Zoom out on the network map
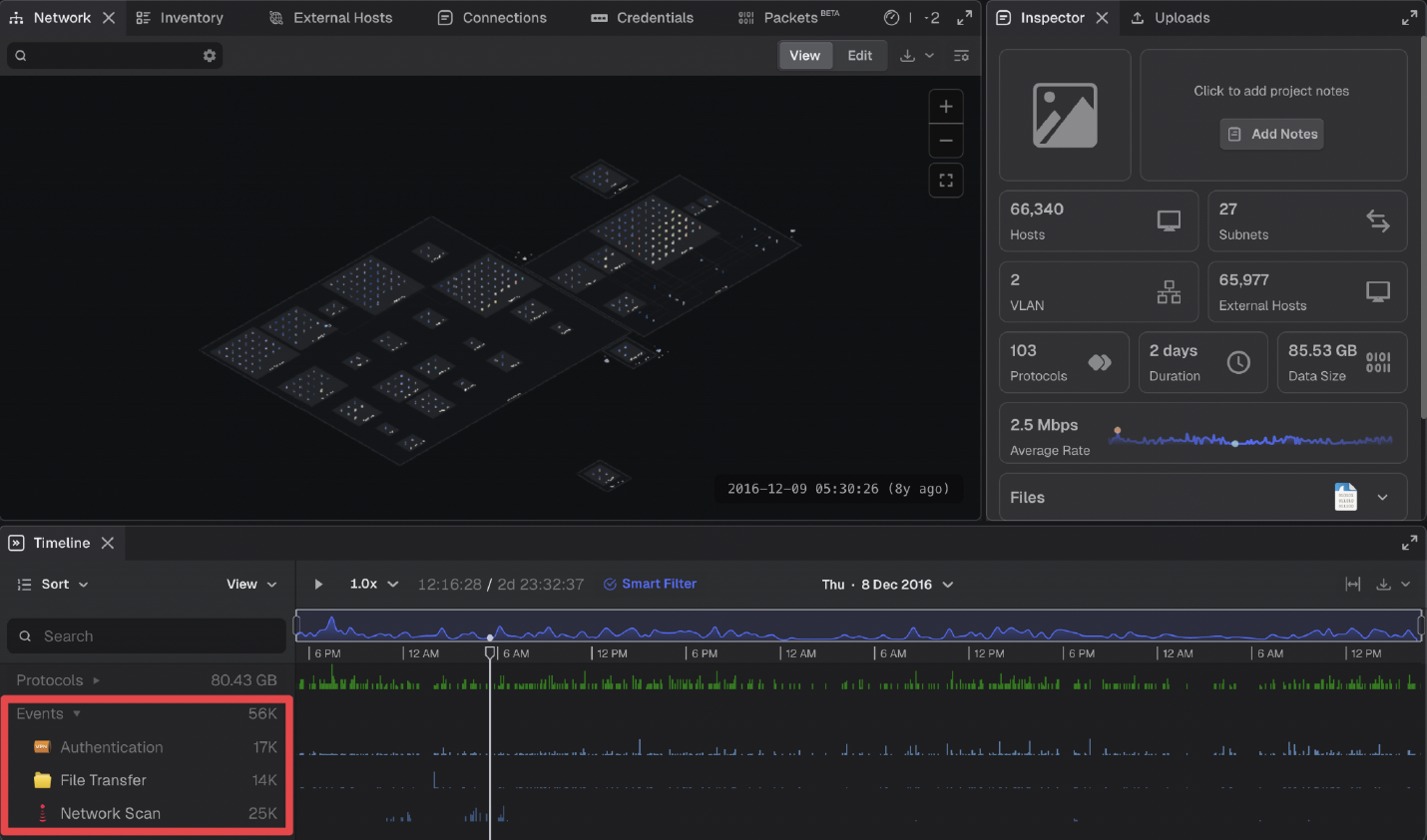The height and width of the screenshot is (840, 1427). pos(945,141)
